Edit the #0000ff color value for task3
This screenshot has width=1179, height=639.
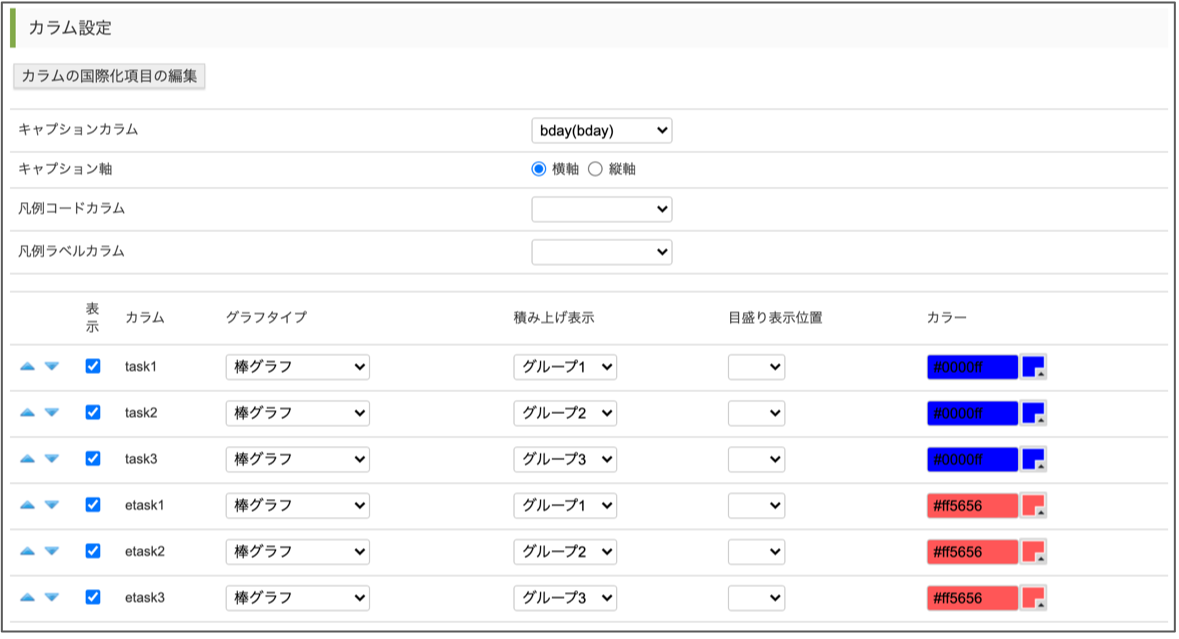click(x=968, y=459)
